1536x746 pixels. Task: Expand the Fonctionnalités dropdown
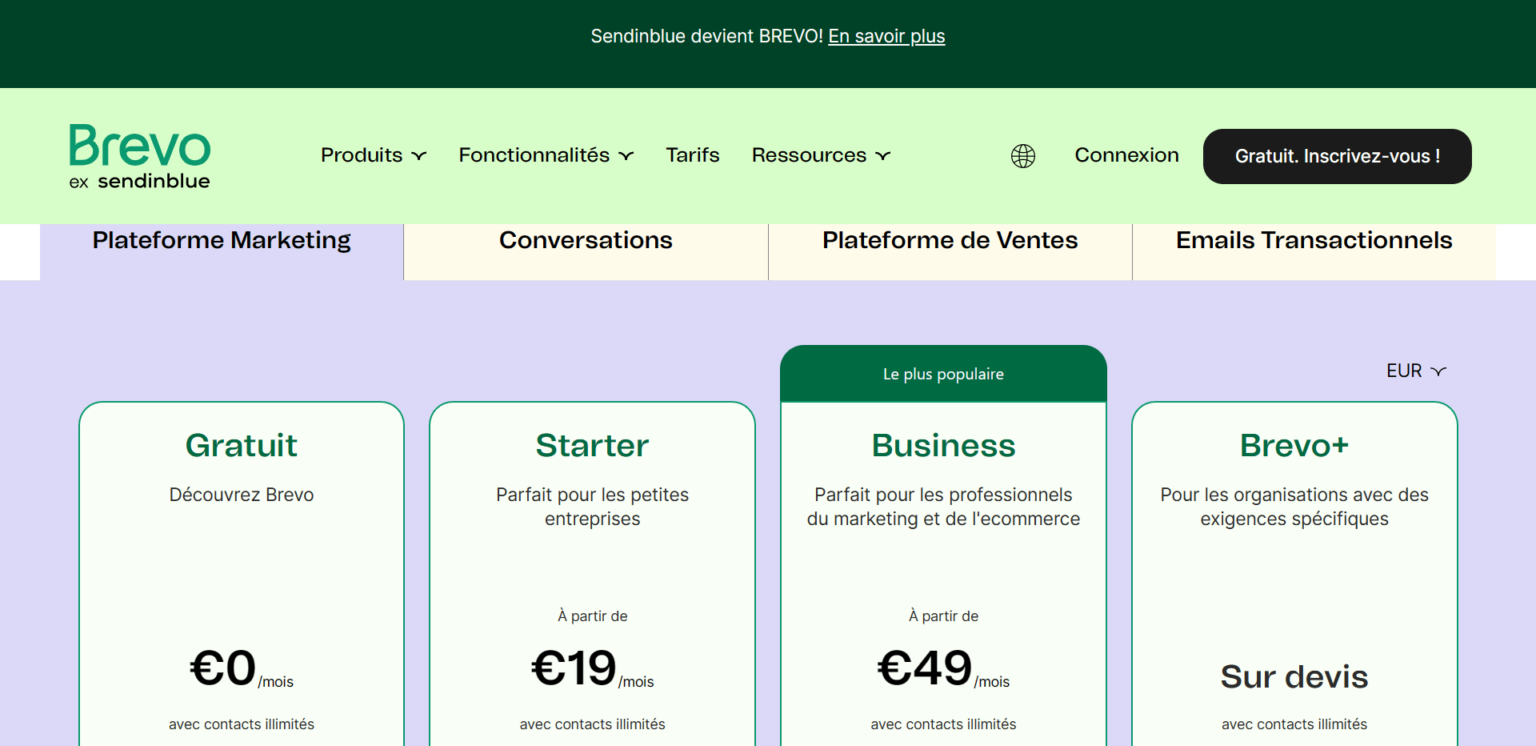pos(545,155)
